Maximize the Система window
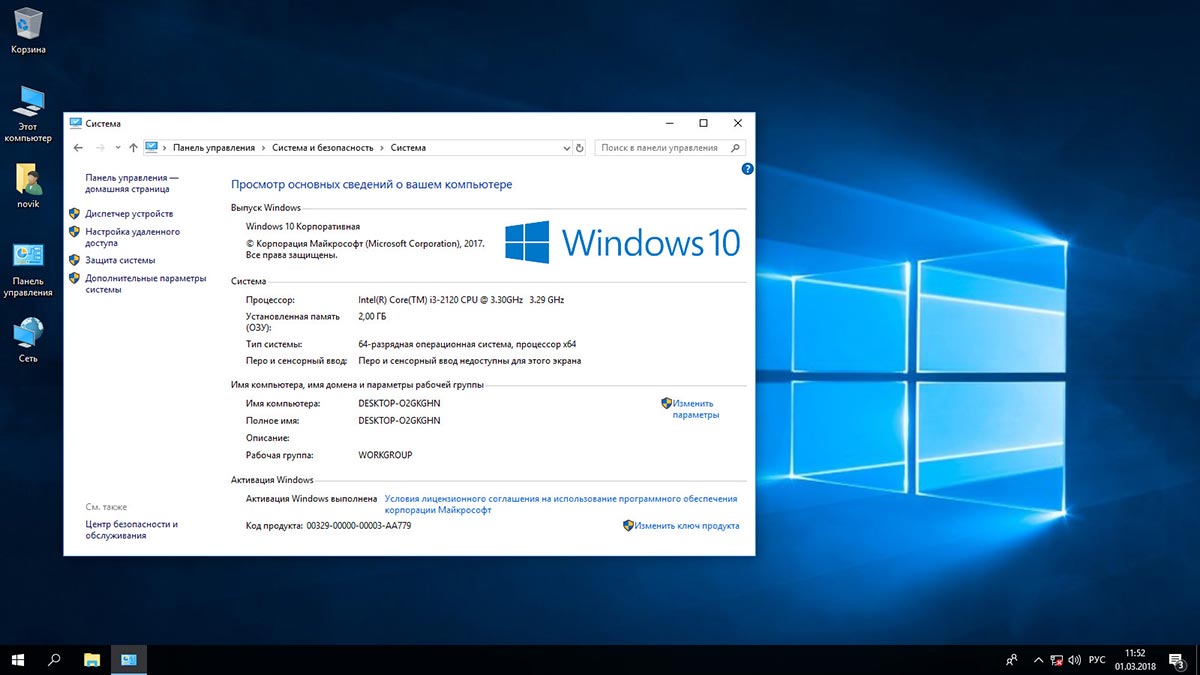This screenshot has height=675, width=1200. click(703, 123)
